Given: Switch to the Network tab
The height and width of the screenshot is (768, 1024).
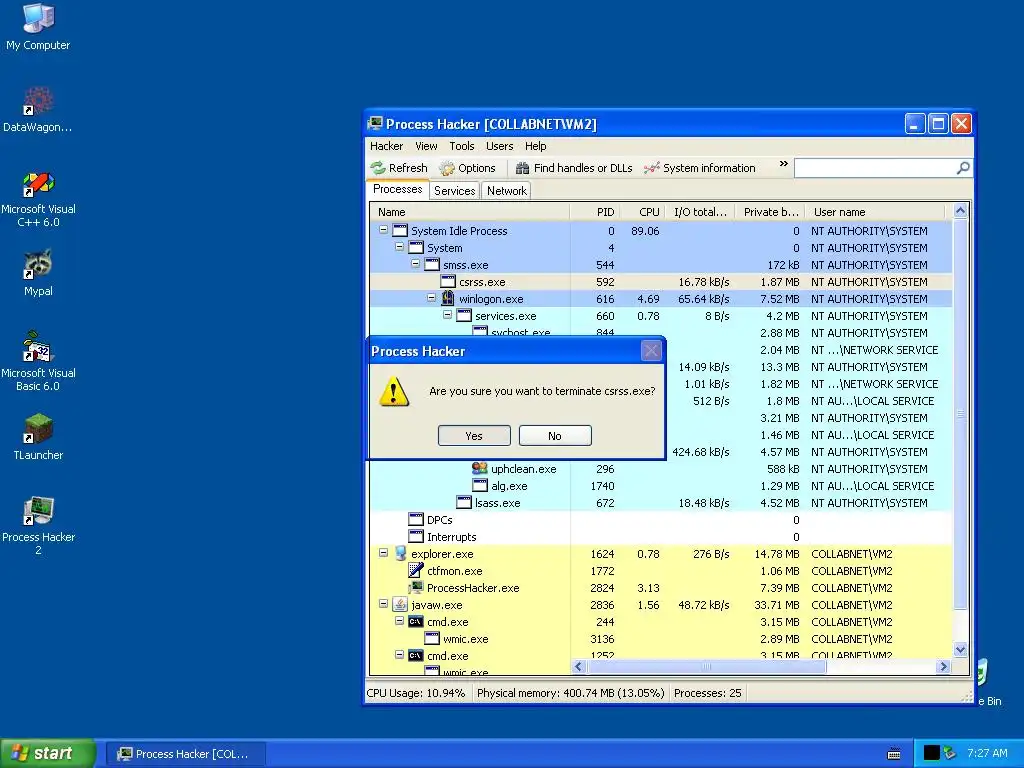Looking at the screenshot, I should 507,191.
